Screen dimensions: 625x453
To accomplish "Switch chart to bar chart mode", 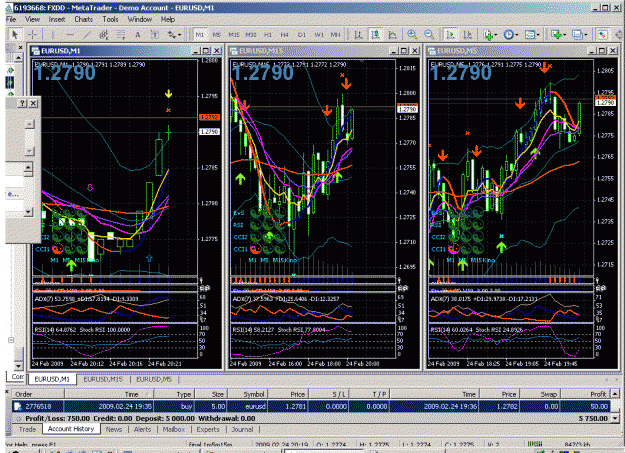I will pos(358,35).
